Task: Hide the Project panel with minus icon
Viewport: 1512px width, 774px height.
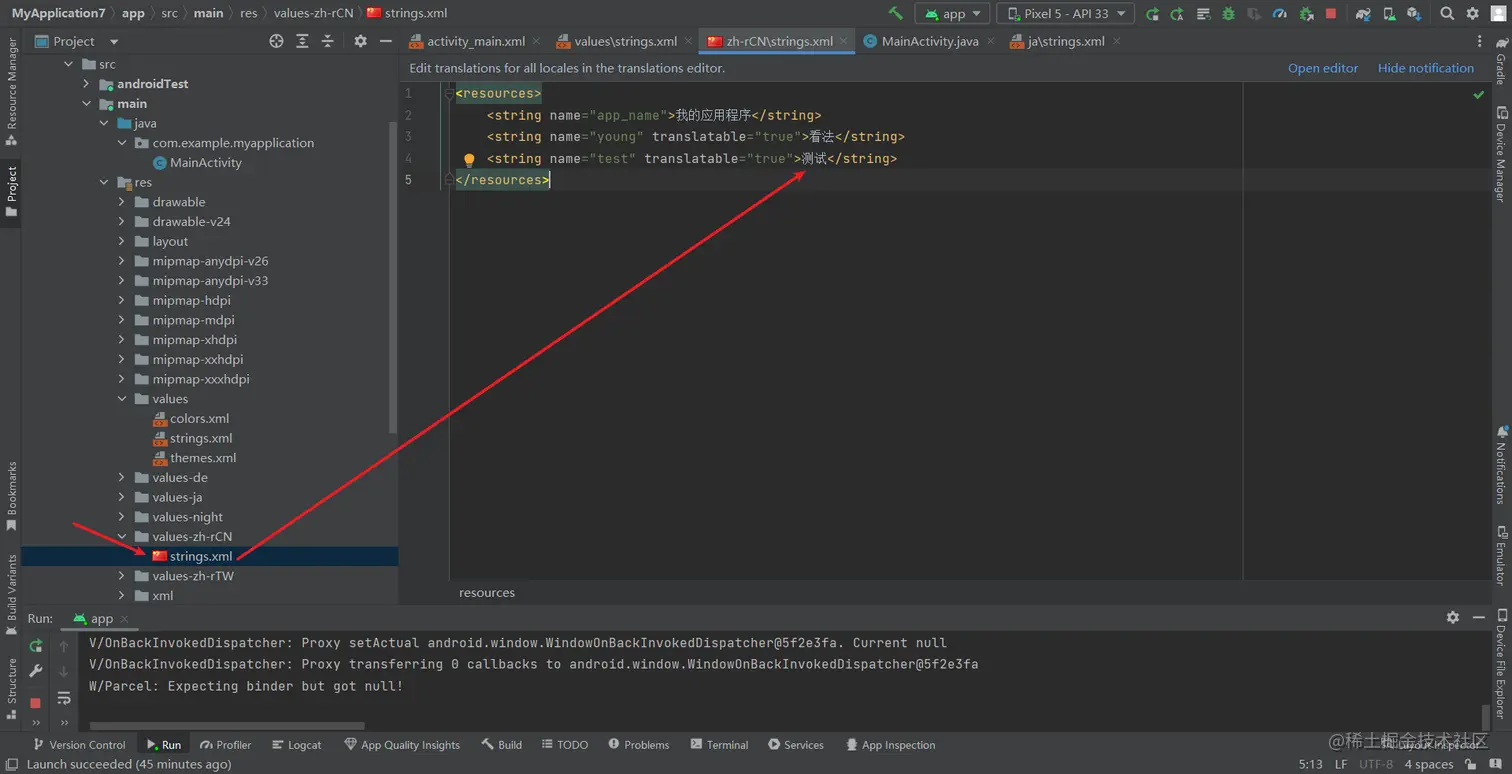Action: (385, 41)
